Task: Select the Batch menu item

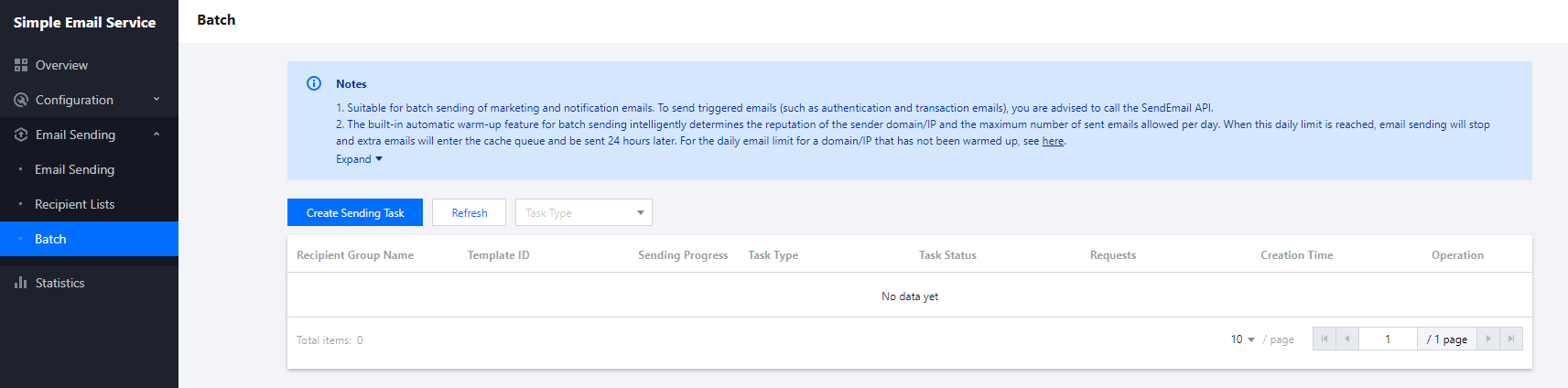Action: pyautogui.click(x=50, y=239)
